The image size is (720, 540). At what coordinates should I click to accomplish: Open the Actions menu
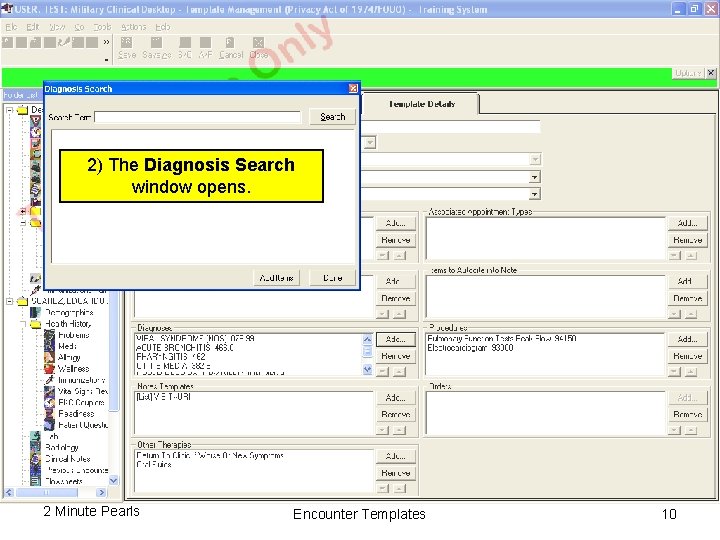[x=133, y=27]
